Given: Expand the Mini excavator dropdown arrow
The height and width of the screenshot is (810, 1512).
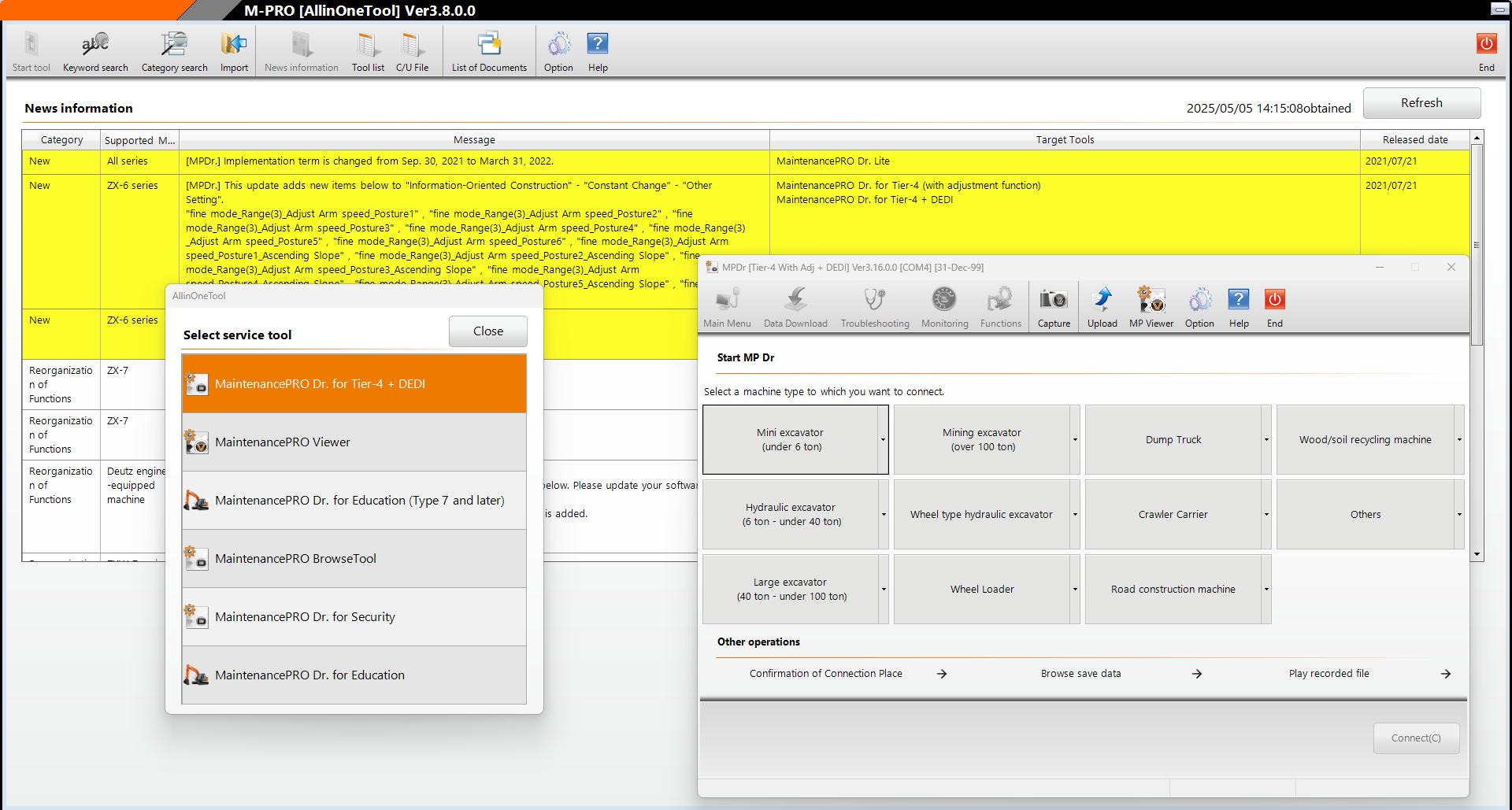Looking at the screenshot, I should [x=883, y=440].
